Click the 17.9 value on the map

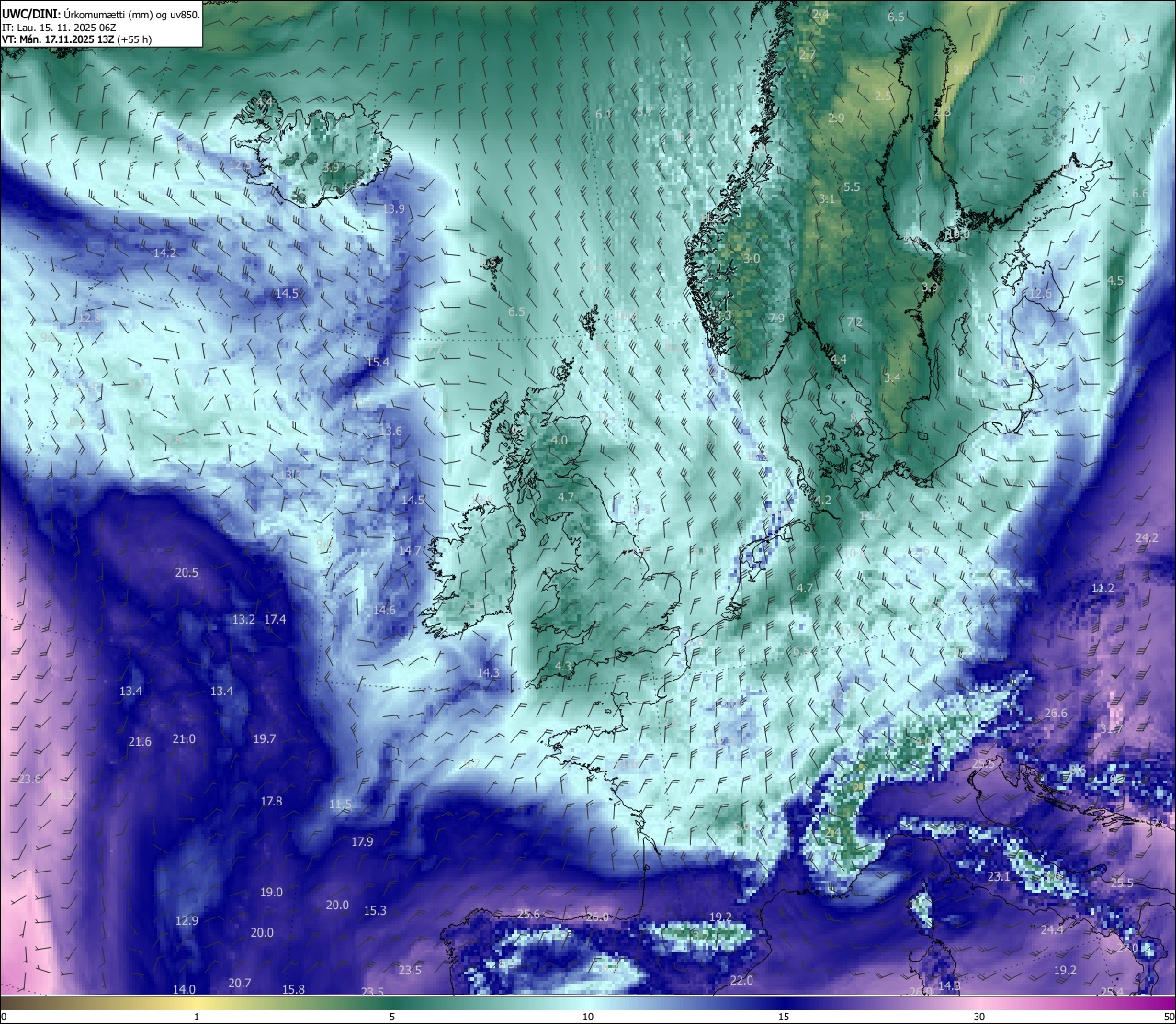point(362,842)
